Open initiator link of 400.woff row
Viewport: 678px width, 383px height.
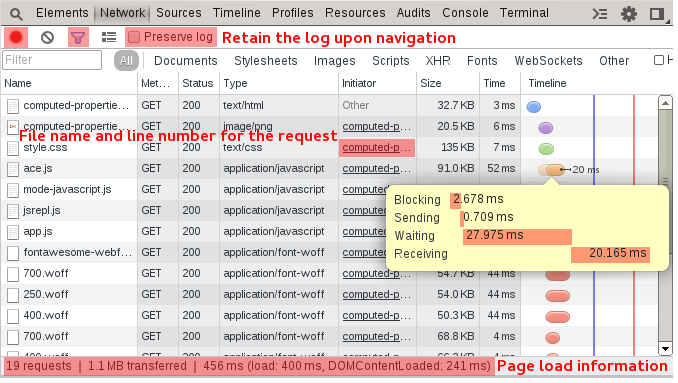[377, 316]
